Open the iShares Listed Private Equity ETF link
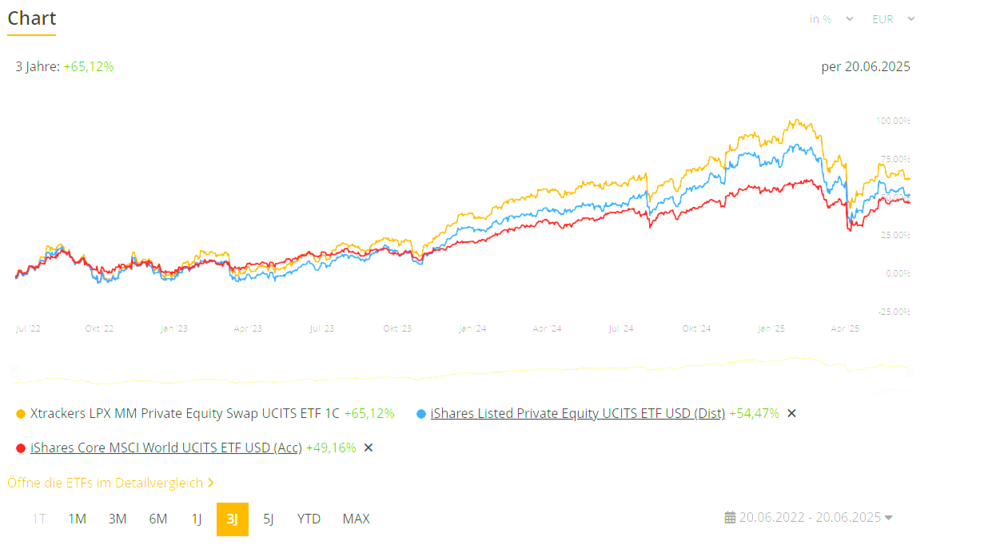 578,413
